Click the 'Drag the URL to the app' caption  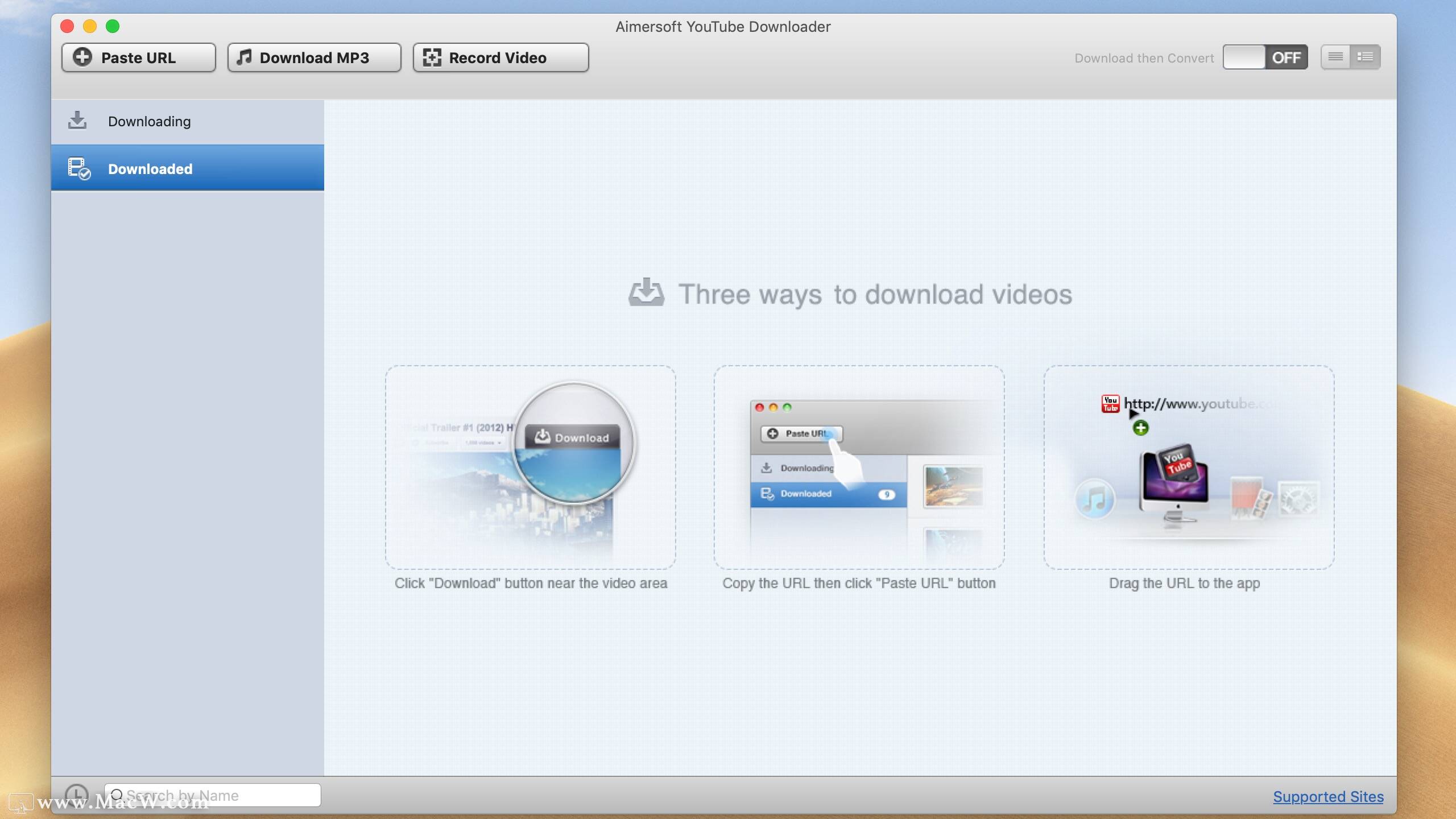[1185, 584]
